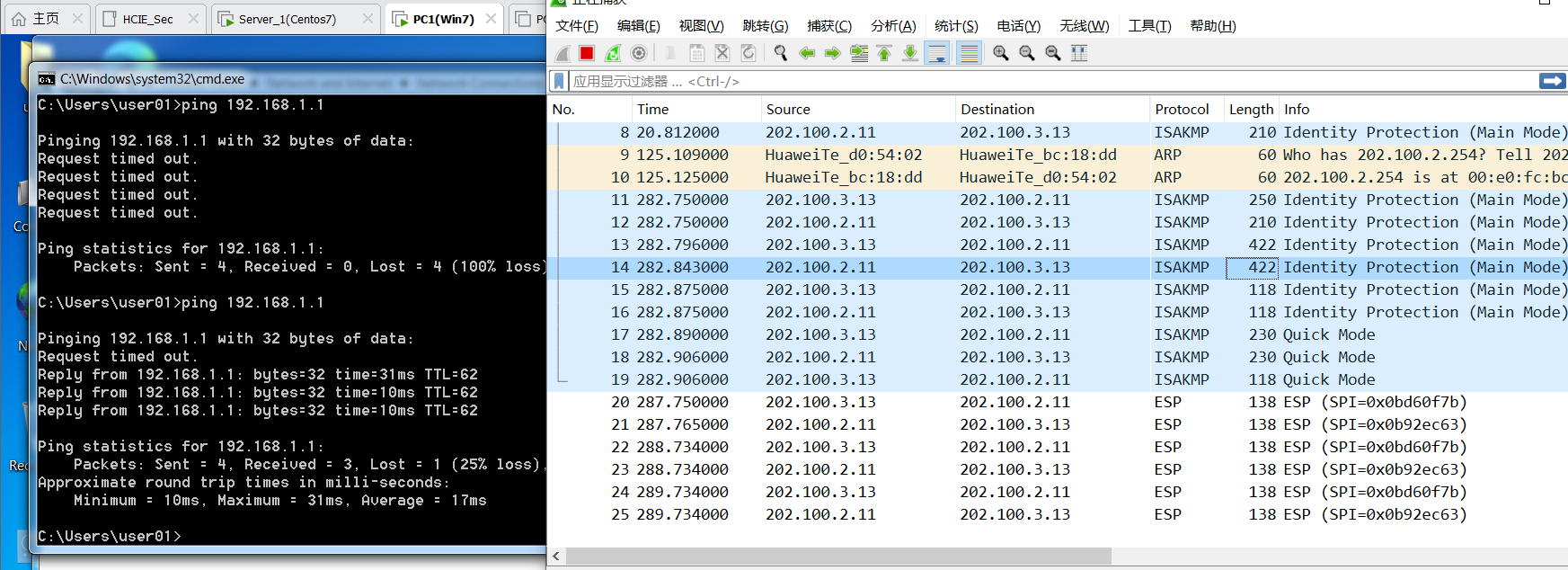This screenshot has width=1568, height=570.
Task: Open the 电话(Y) menu
Action: 1019,26
